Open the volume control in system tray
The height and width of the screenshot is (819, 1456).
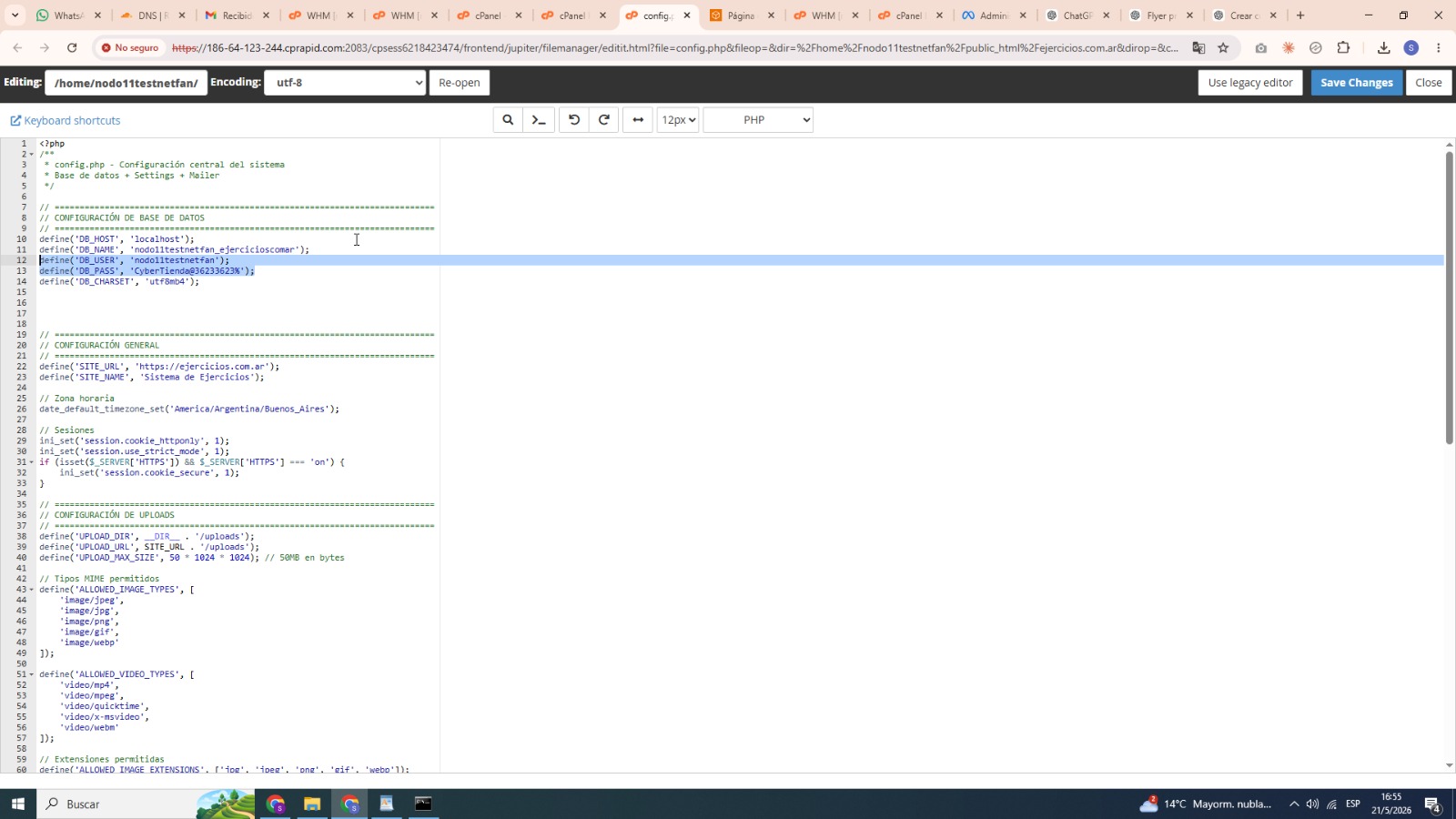pyautogui.click(x=1312, y=804)
